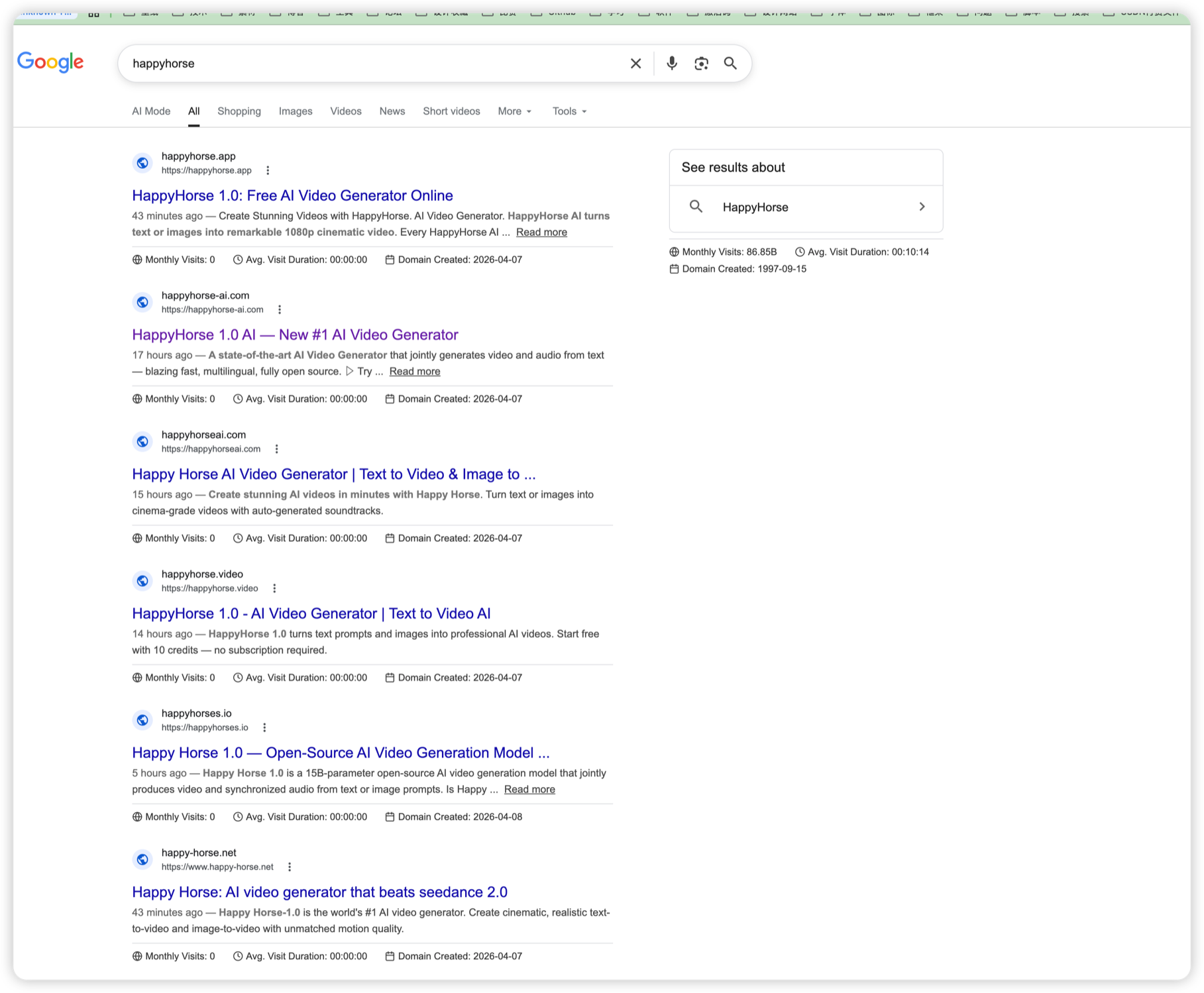Switch to the Shopping tab
Image resolution: width=1204 pixels, height=993 pixels.
tap(239, 111)
